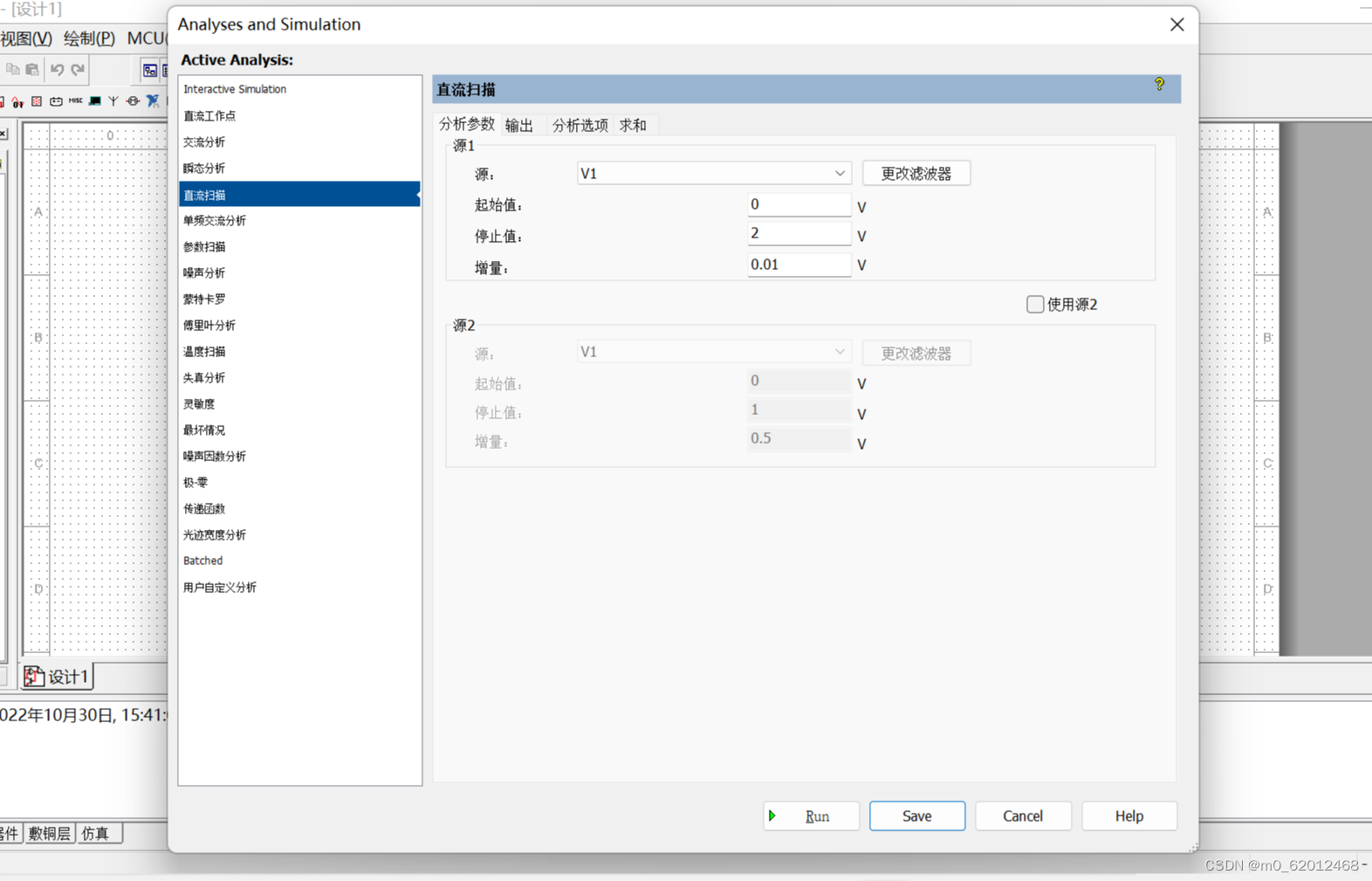
Task: Switch to the 输出 tab
Action: point(519,125)
